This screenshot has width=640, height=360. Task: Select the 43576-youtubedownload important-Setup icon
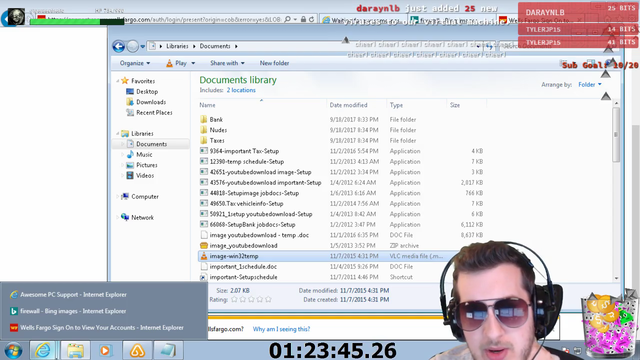click(204, 182)
